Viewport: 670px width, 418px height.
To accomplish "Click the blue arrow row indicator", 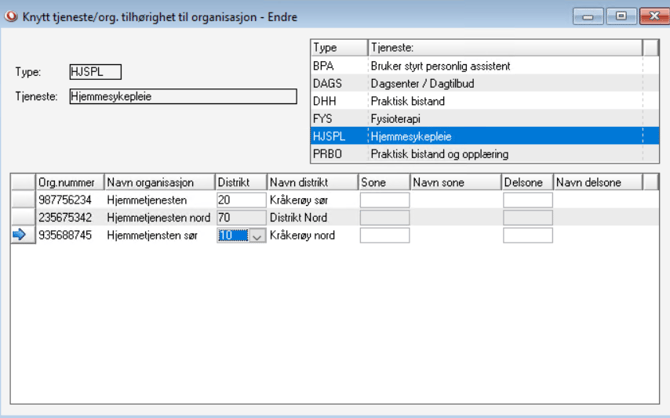I will click(21, 236).
